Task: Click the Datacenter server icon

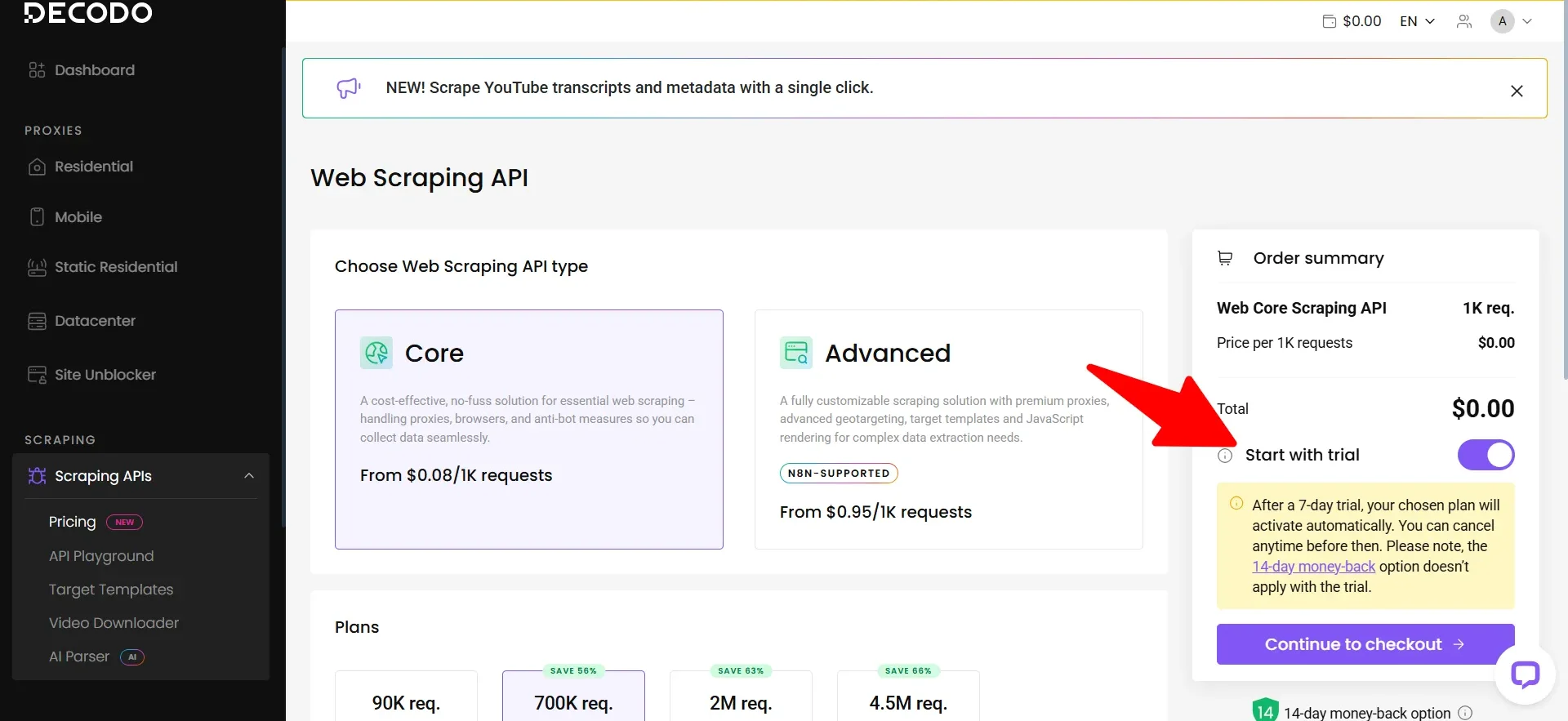Action: pyautogui.click(x=37, y=321)
